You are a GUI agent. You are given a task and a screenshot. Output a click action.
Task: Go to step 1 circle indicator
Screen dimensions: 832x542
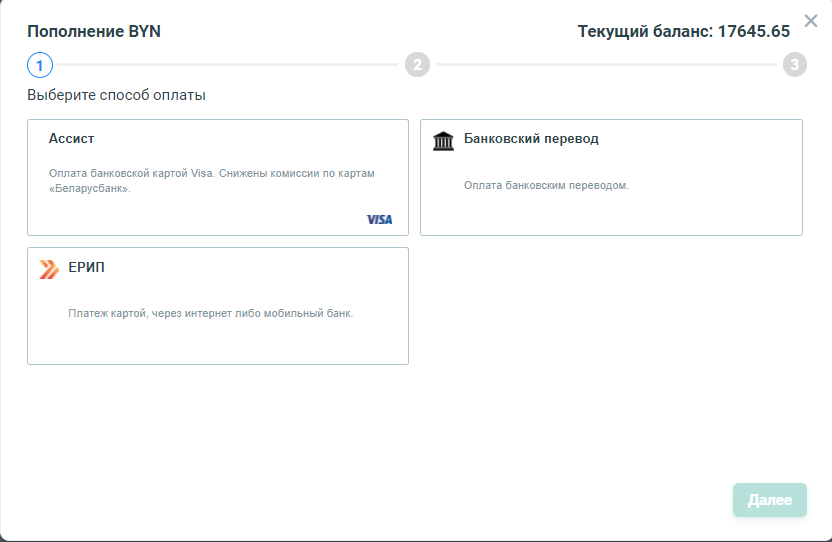[x=40, y=65]
